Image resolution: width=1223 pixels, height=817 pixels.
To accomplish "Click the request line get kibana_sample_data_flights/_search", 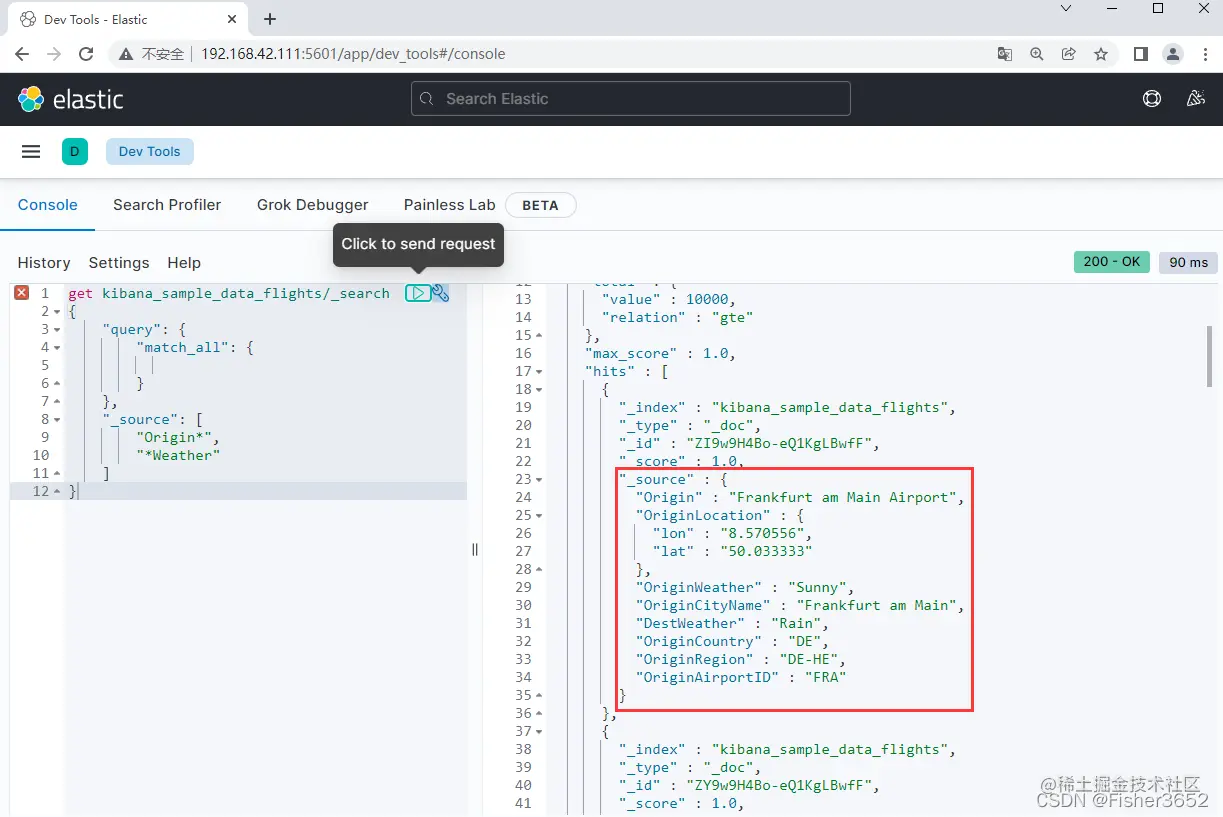I will pyautogui.click(x=229, y=293).
